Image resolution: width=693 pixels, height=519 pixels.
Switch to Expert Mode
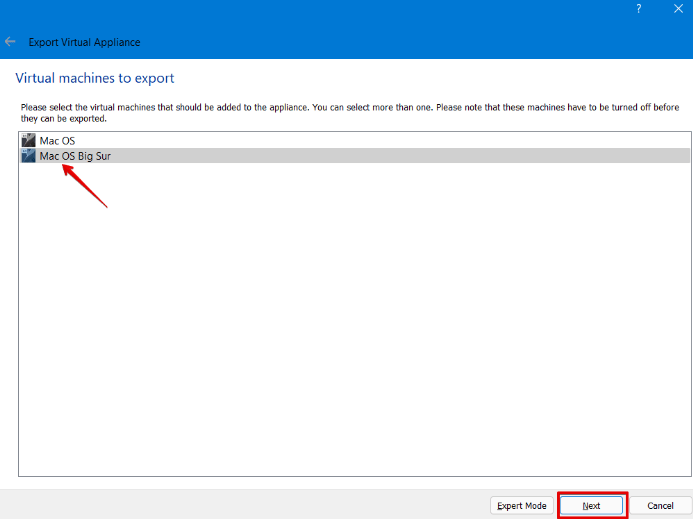(x=522, y=505)
